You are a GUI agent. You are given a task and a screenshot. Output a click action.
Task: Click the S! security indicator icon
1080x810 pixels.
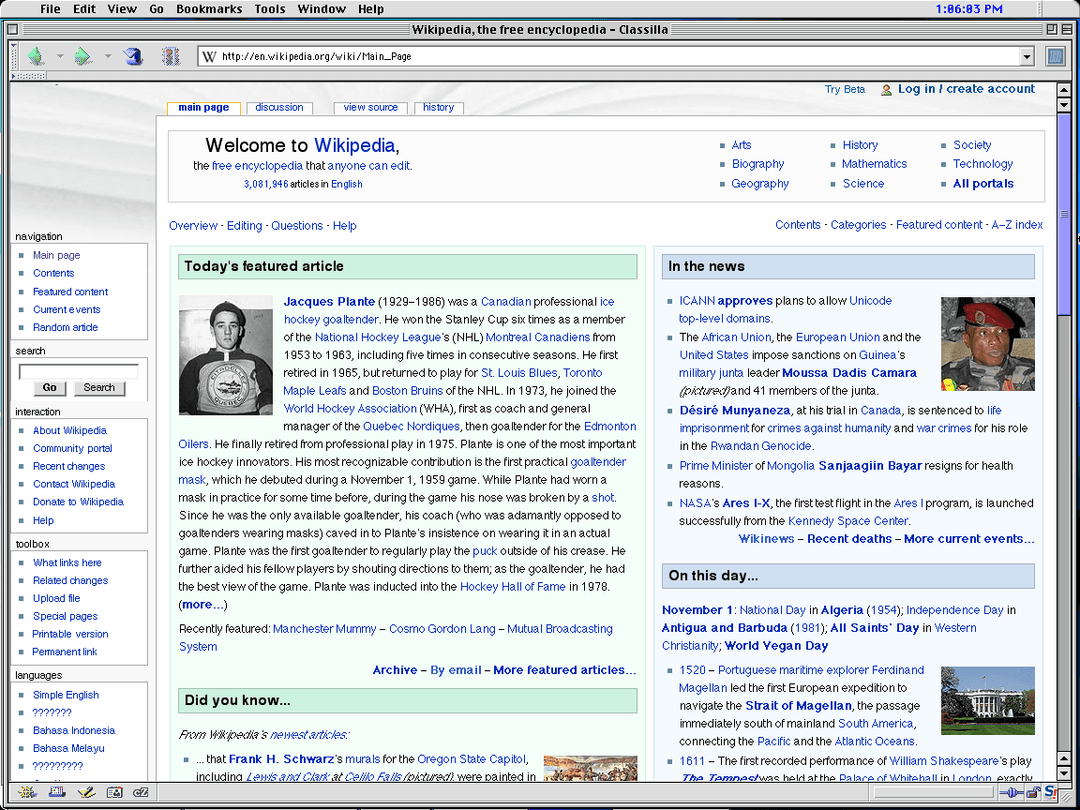tap(1049, 792)
